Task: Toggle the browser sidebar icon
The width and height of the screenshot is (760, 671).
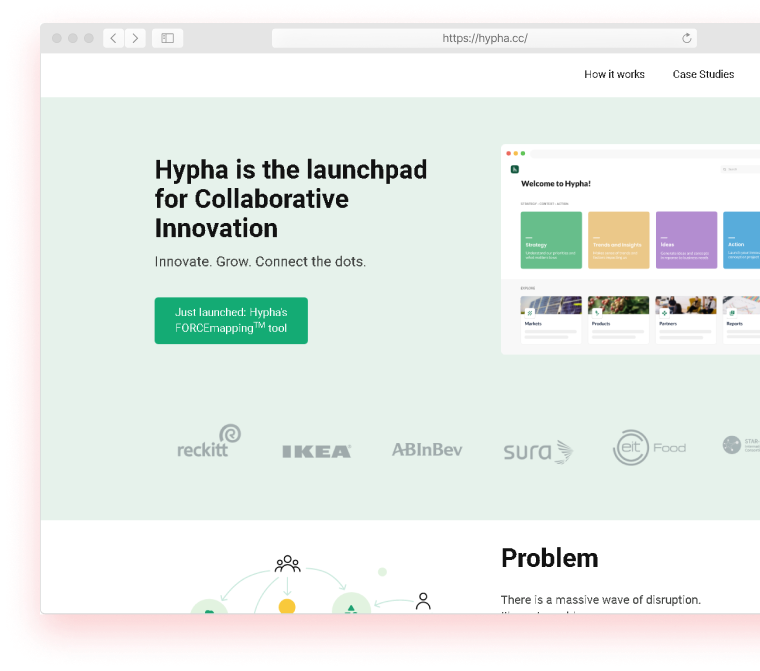Action: (x=168, y=38)
